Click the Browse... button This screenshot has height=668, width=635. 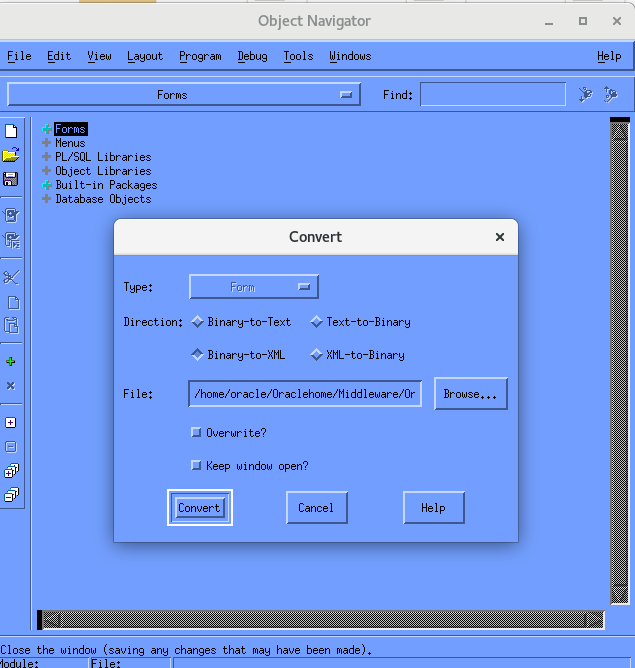coord(471,394)
